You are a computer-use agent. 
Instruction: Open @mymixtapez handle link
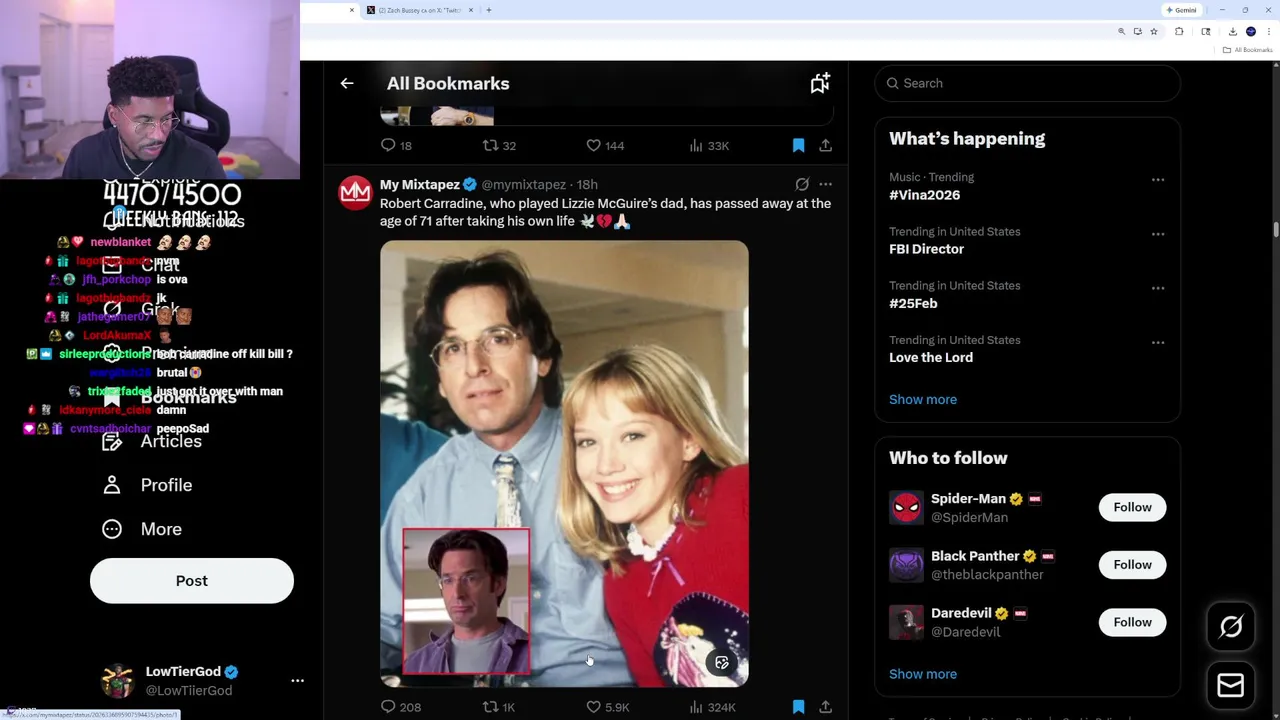(523, 185)
